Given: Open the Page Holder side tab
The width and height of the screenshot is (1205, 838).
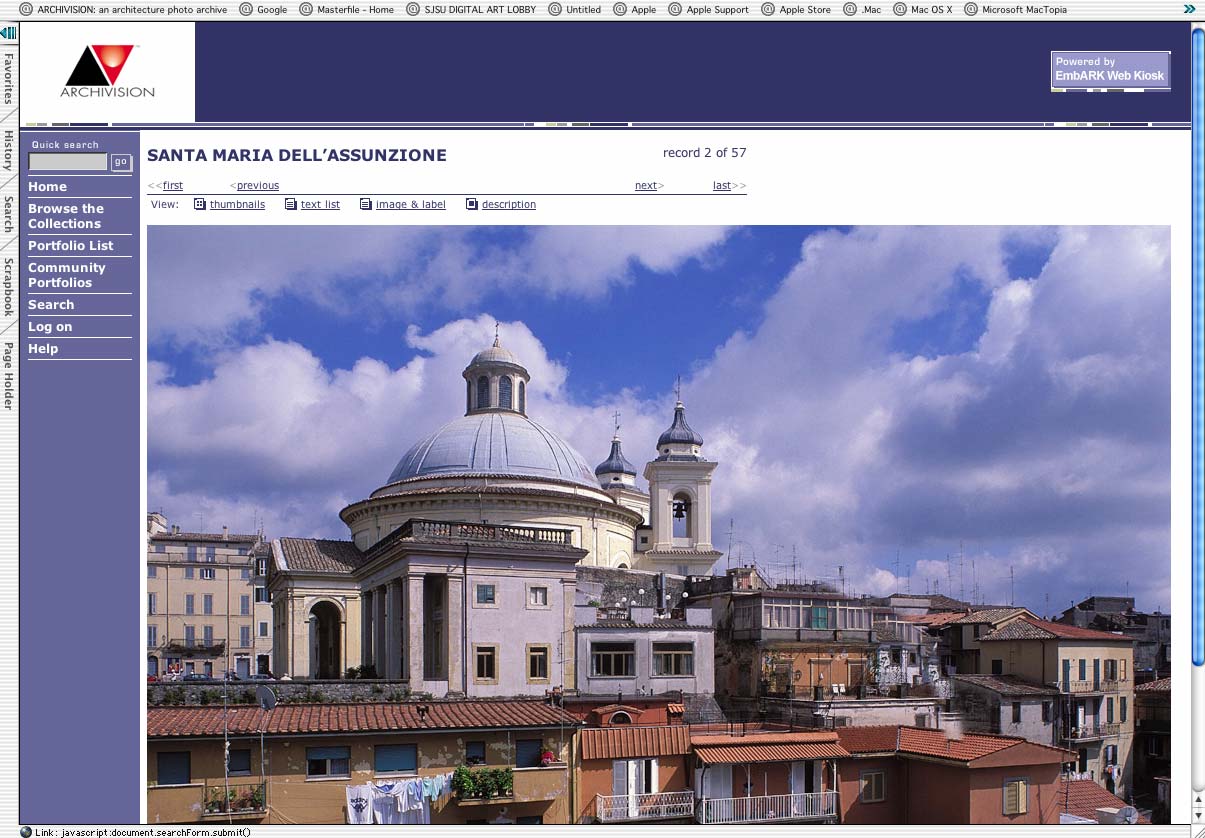Looking at the screenshot, I should click(x=8, y=375).
